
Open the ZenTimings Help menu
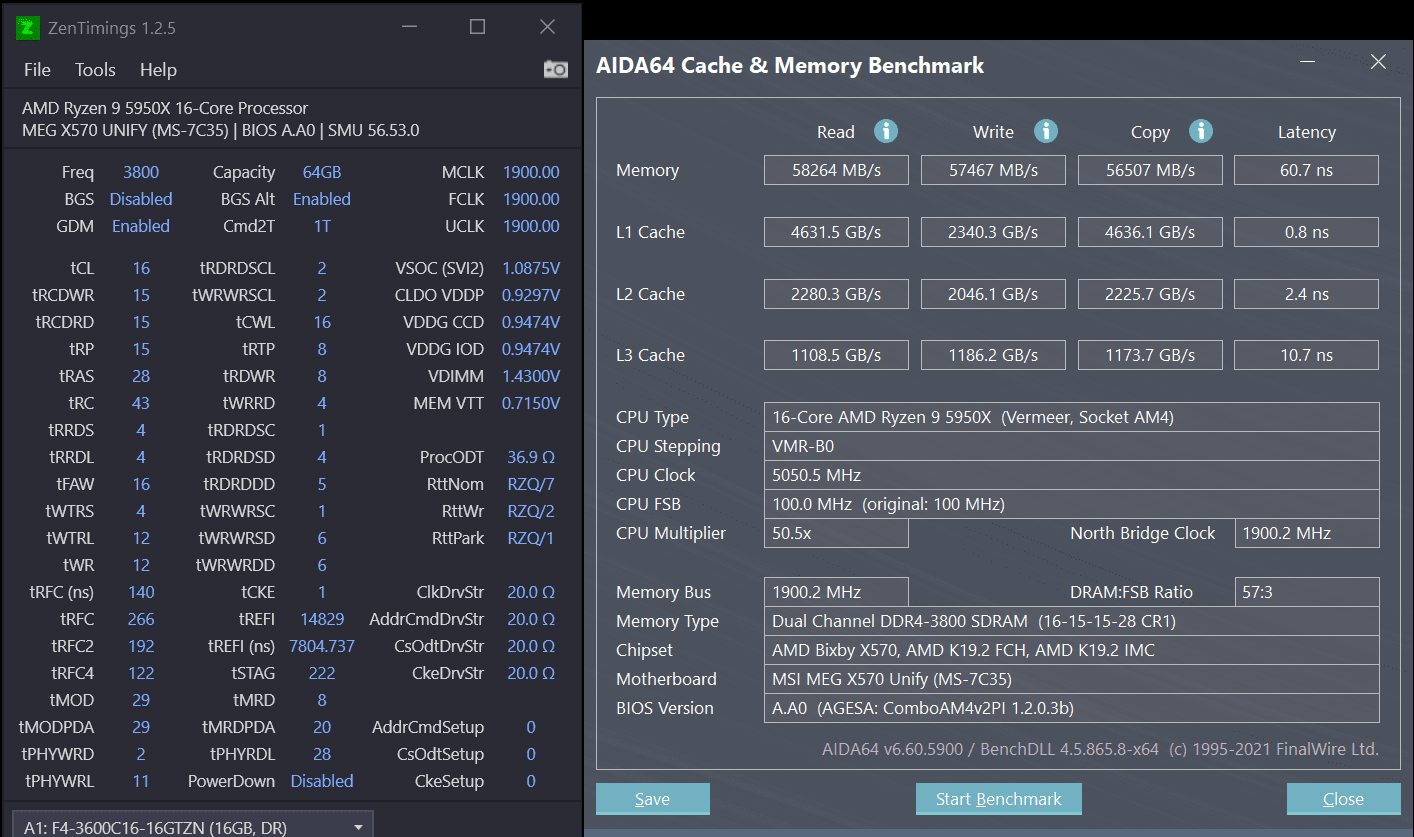click(x=158, y=70)
